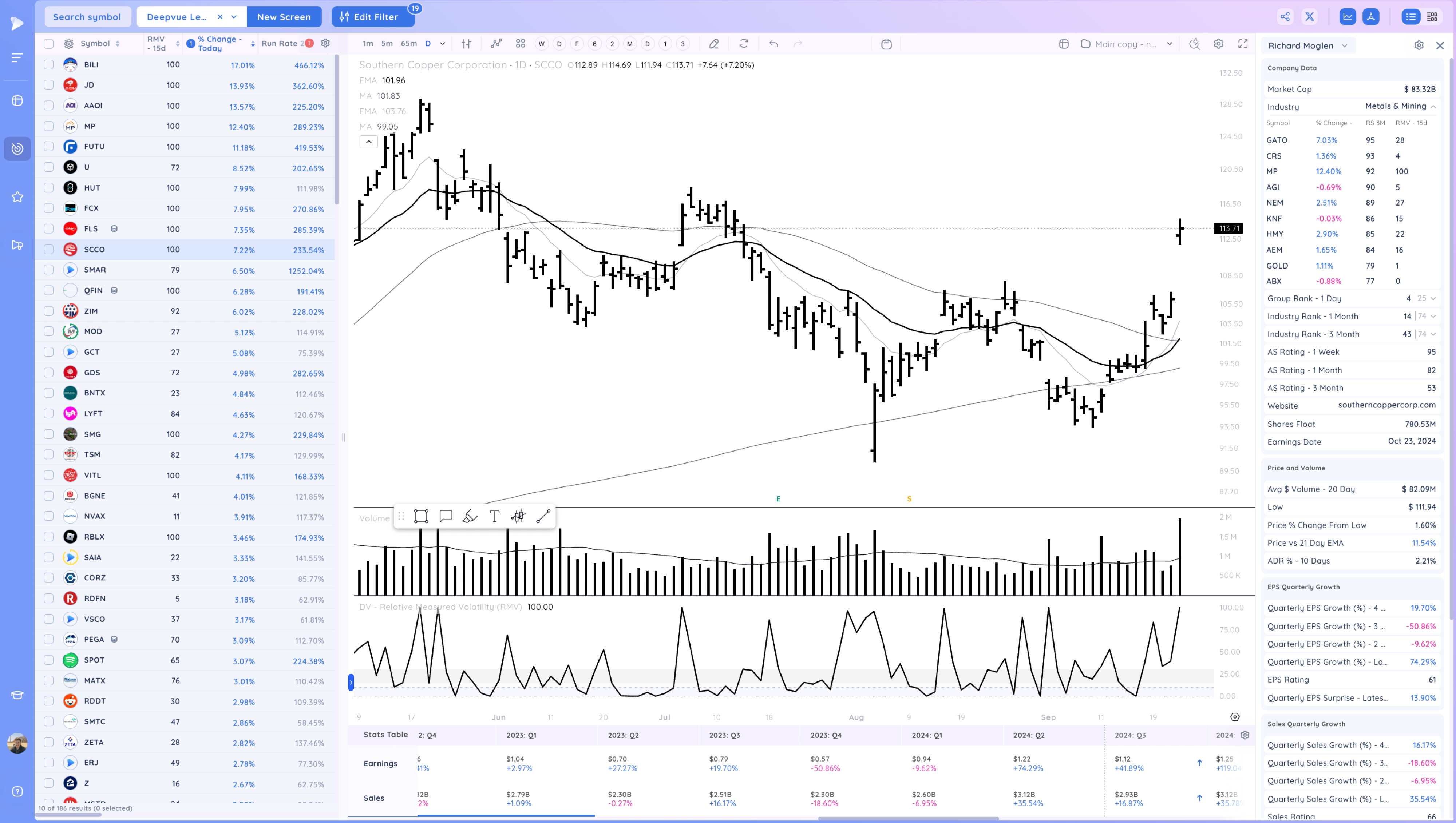Open the comment bubble tool in the drawing palette

[x=446, y=516]
